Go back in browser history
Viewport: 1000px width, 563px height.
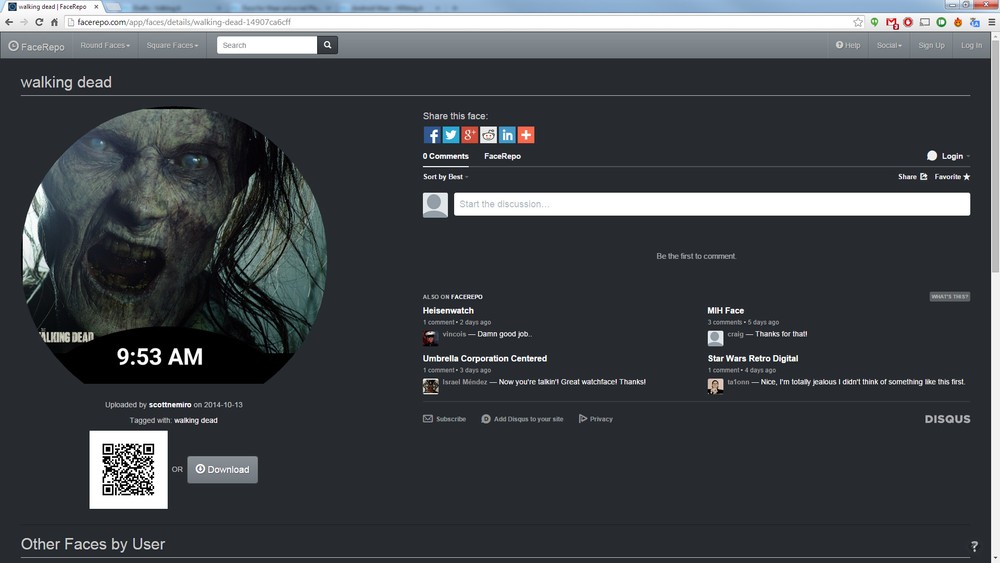click(9, 22)
